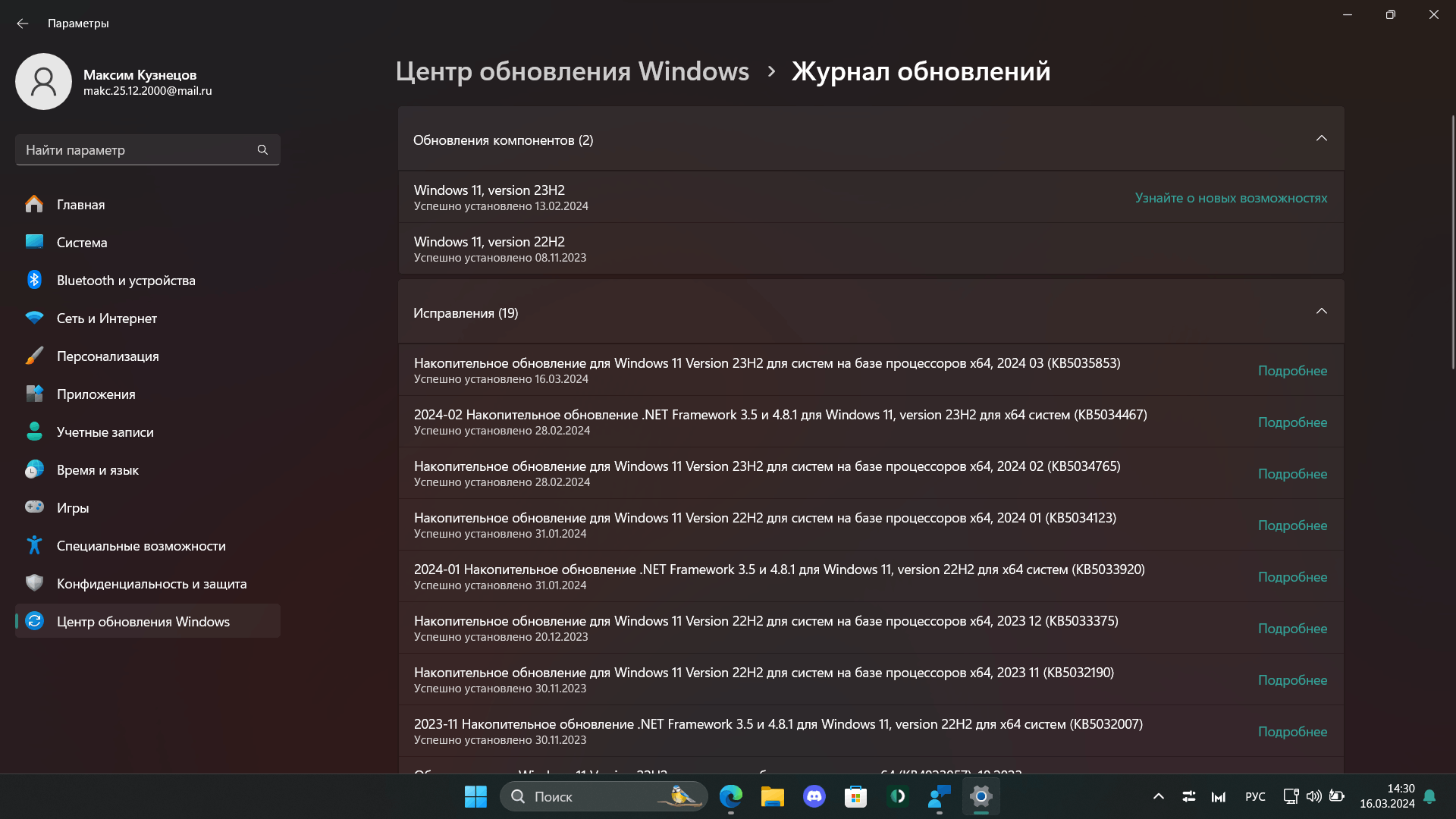Image resolution: width=1456 pixels, height=819 pixels.
Task: Open volume speaker tray icon
Action: (x=1314, y=796)
